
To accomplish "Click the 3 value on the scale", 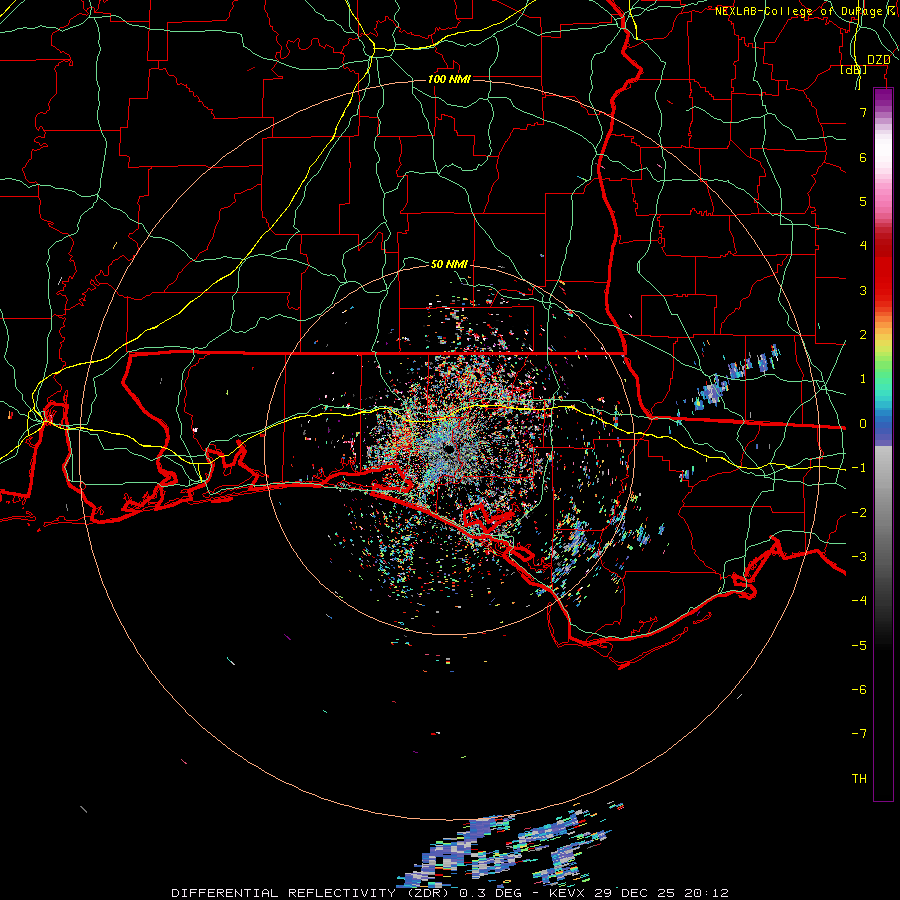I will (x=863, y=290).
